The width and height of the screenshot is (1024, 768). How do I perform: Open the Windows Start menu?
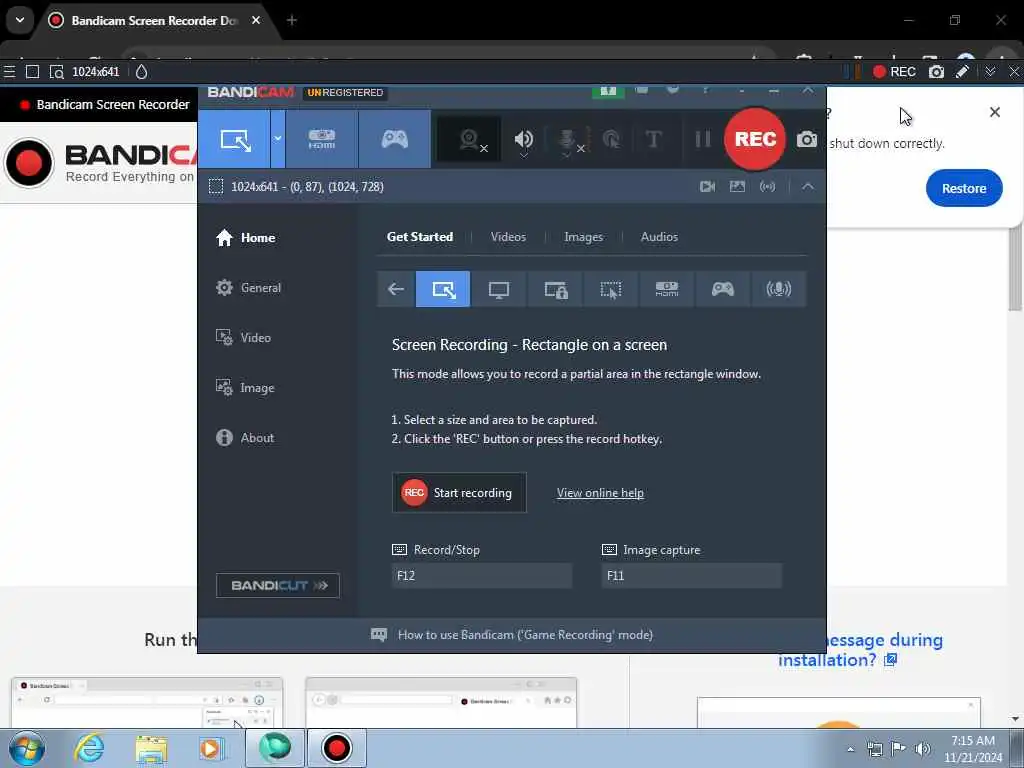tap(27, 748)
